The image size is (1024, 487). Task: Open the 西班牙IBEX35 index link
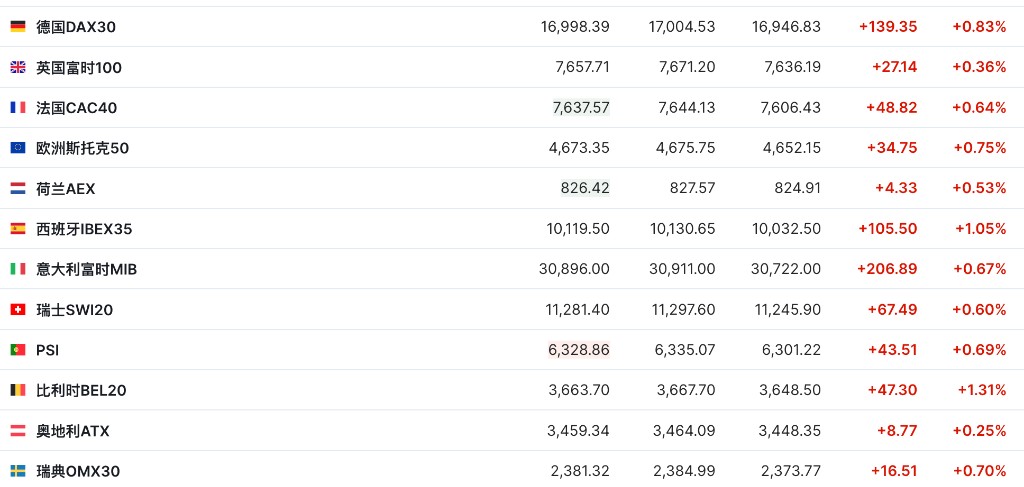tap(84, 229)
